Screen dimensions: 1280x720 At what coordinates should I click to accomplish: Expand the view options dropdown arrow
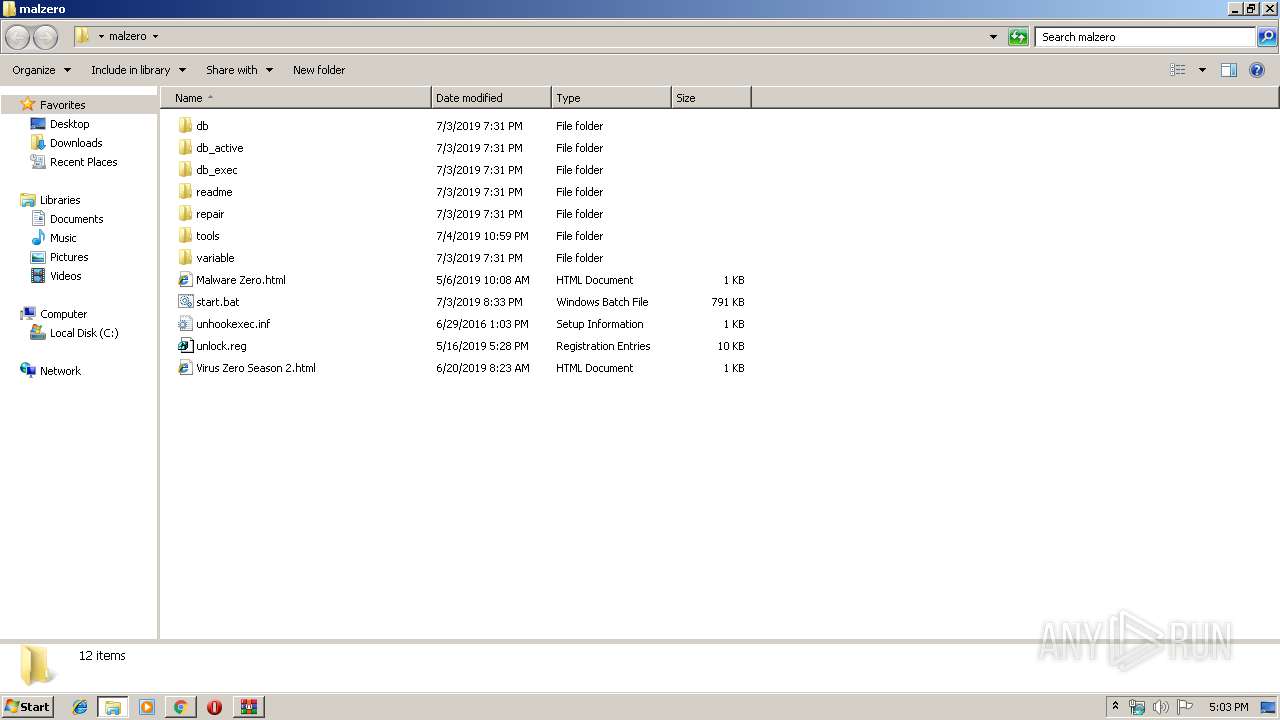[1202, 70]
